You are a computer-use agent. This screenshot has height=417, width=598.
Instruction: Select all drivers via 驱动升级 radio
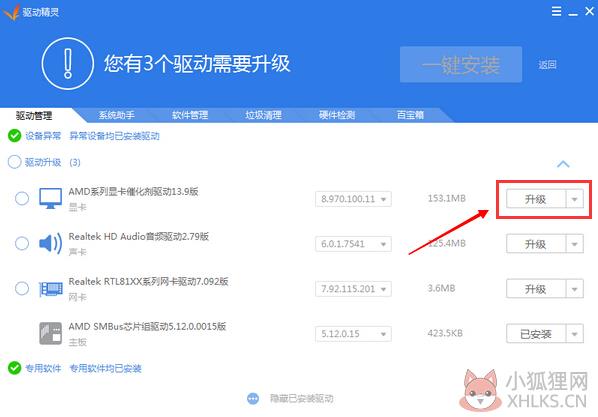tap(14, 162)
